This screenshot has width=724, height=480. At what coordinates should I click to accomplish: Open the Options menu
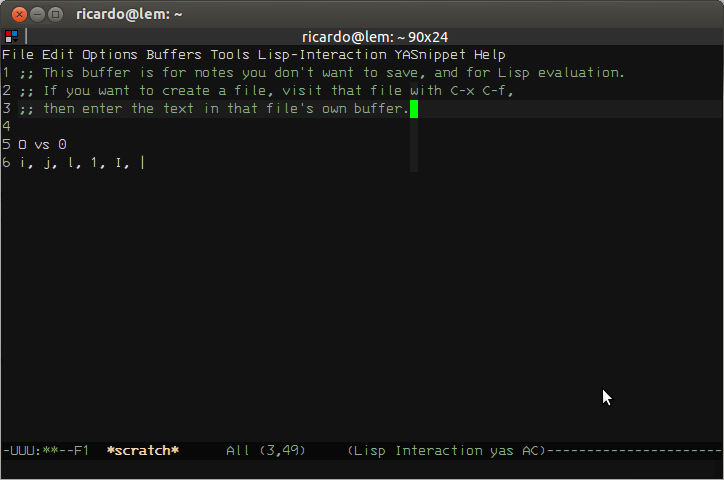tap(110, 54)
